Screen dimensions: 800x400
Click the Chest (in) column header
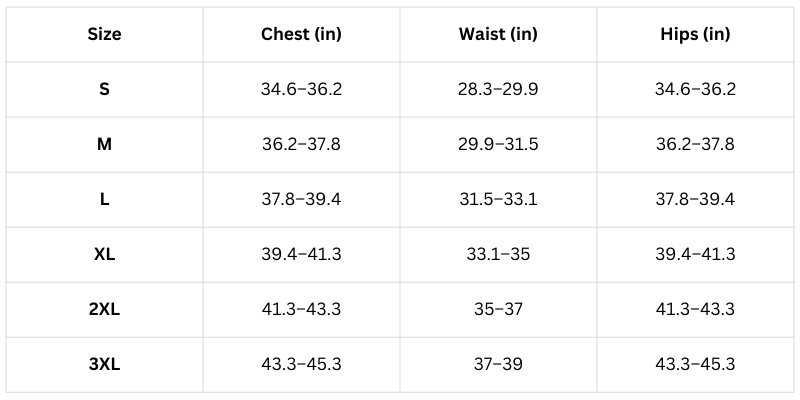[301, 35]
